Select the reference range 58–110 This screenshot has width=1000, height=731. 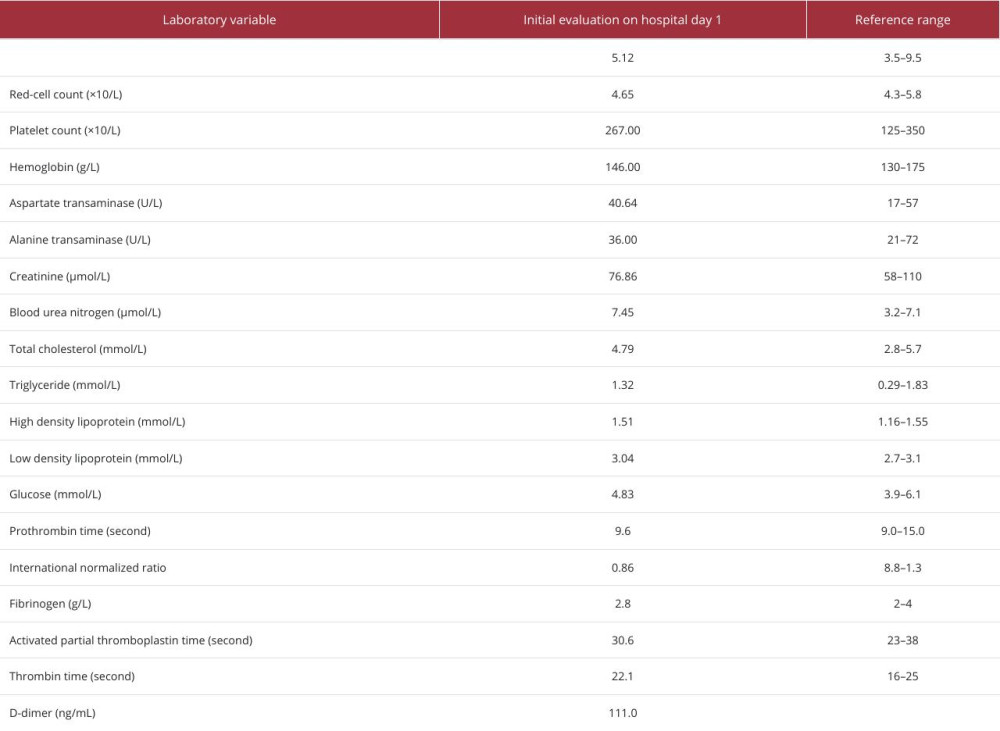(x=902, y=276)
